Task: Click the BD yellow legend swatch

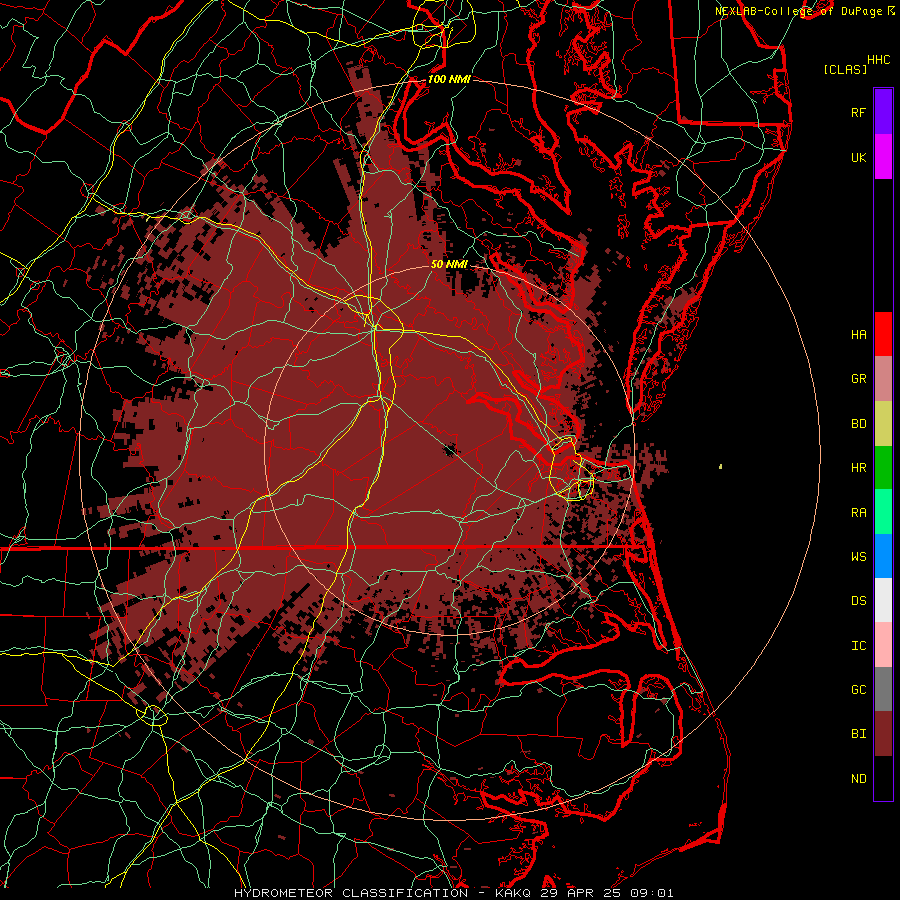Action: click(x=883, y=424)
